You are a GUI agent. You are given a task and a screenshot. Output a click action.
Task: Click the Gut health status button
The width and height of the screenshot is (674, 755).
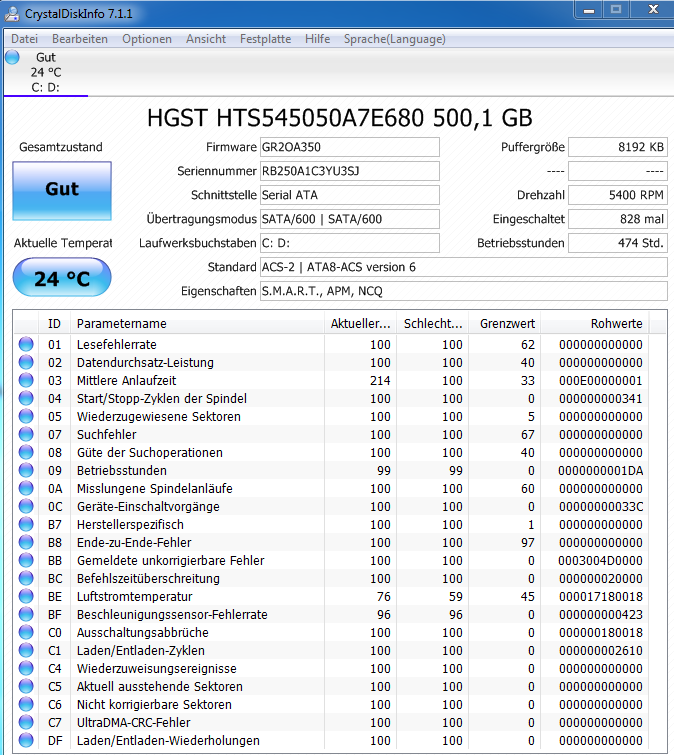click(x=62, y=191)
